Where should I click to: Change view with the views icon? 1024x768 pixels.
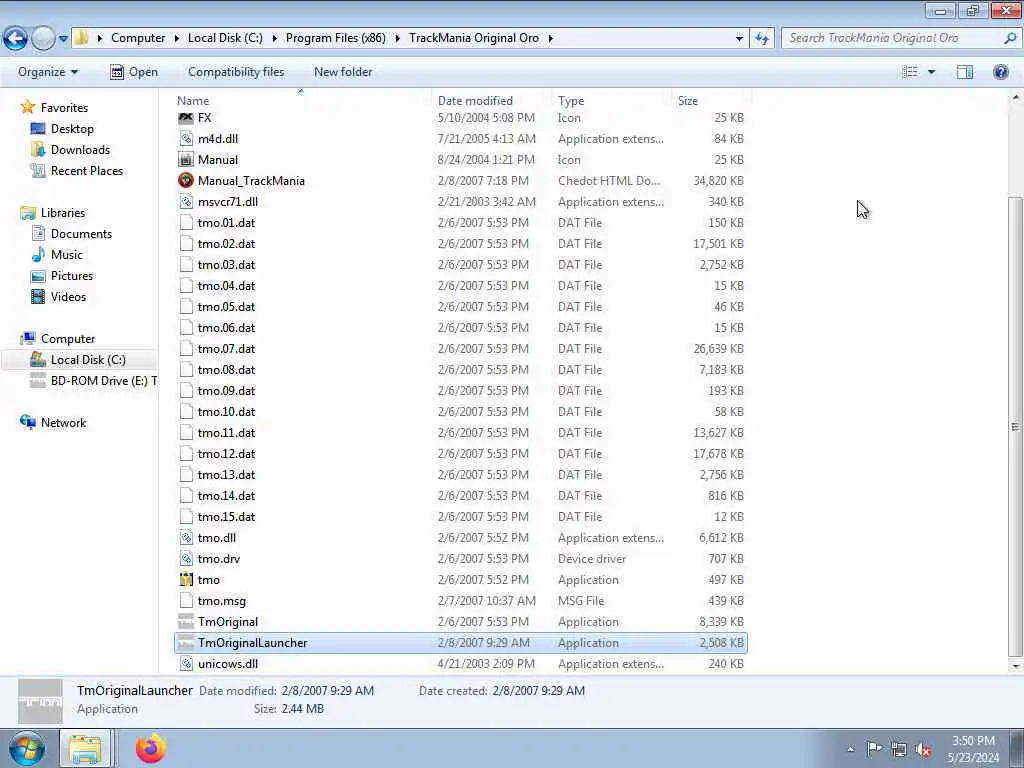(x=910, y=72)
